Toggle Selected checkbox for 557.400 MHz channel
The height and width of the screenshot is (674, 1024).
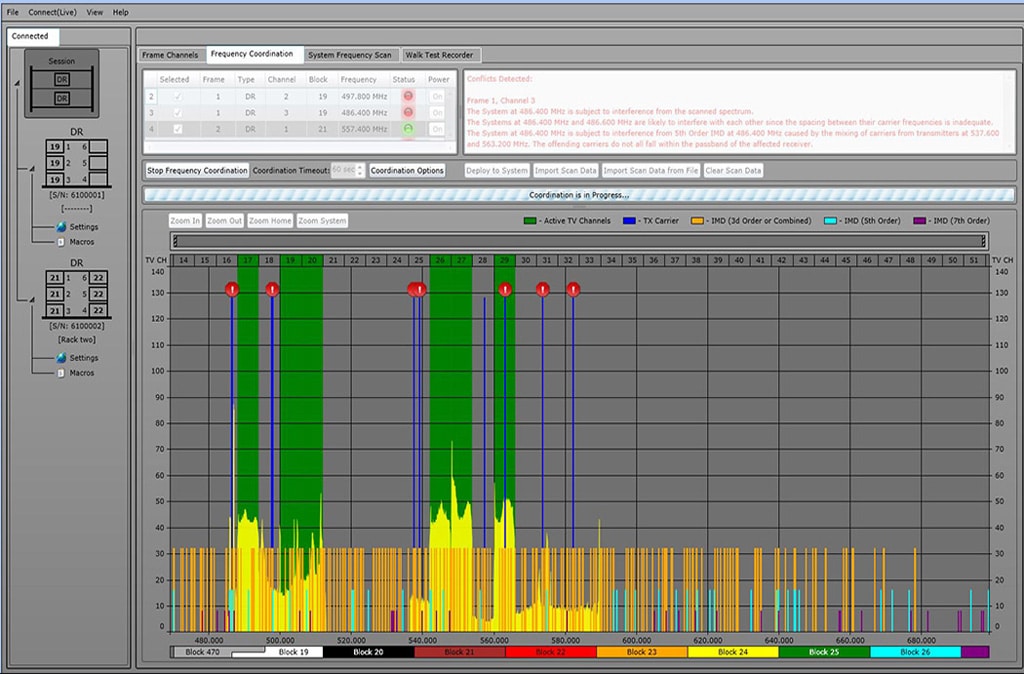178,129
